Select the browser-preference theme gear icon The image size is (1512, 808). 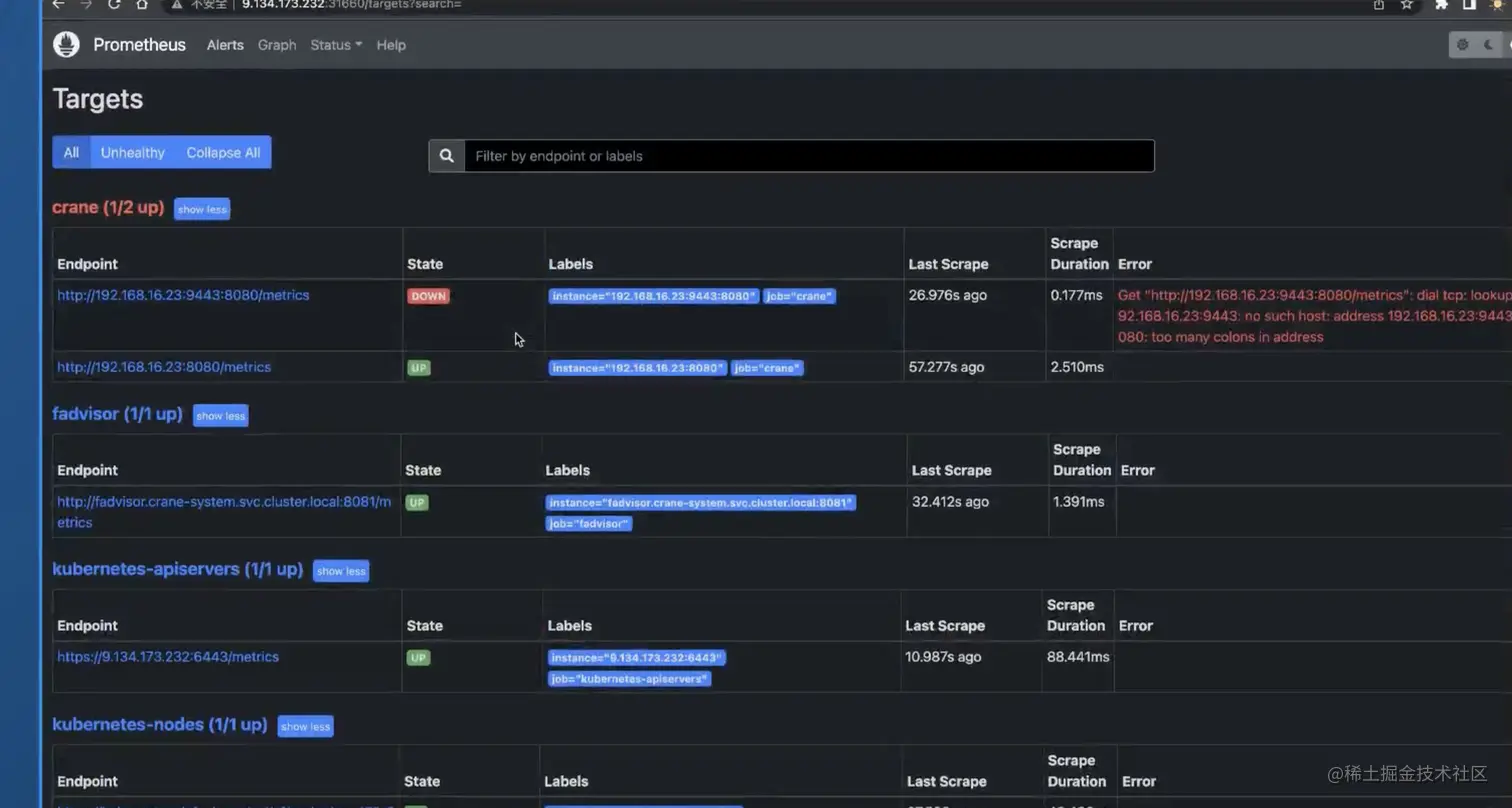[1462, 44]
